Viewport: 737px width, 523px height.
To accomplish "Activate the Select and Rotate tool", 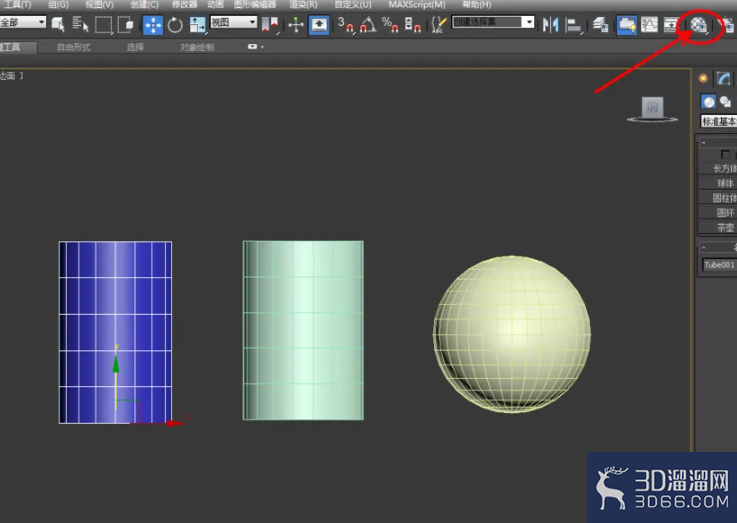I will pyautogui.click(x=175, y=24).
